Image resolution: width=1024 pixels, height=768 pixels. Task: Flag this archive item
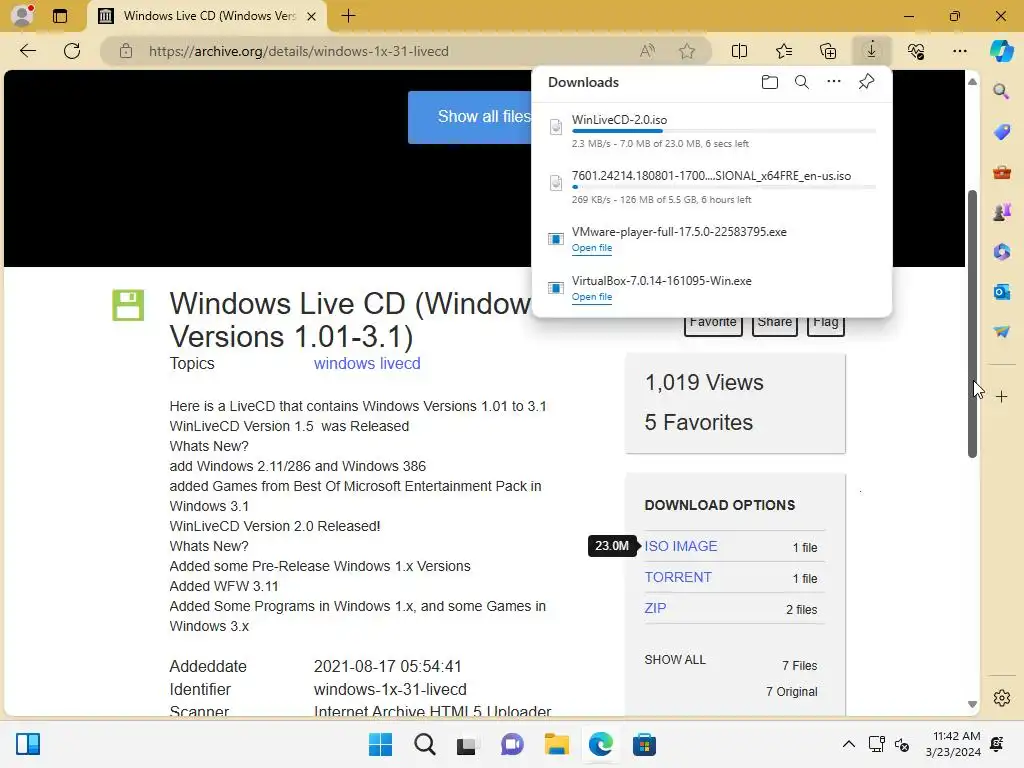click(825, 325)
